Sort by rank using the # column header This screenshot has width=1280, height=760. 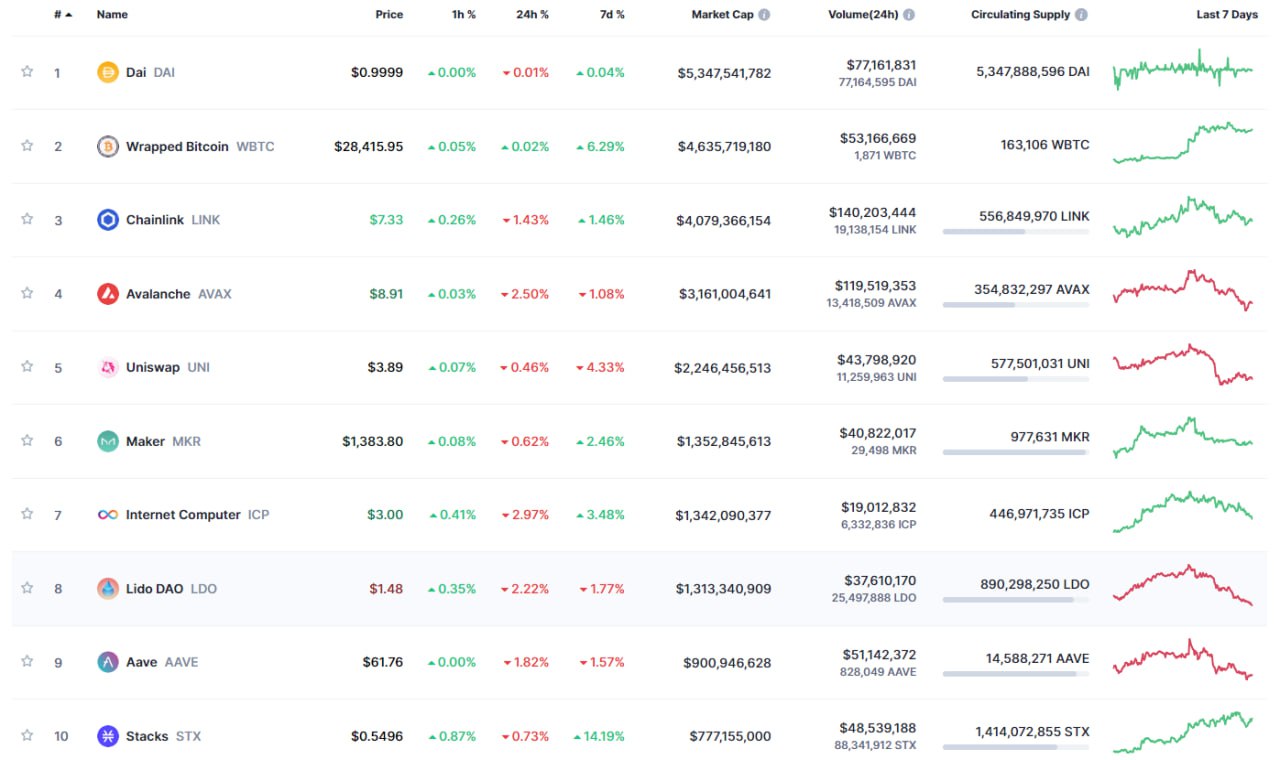click(x=62, y=15)
